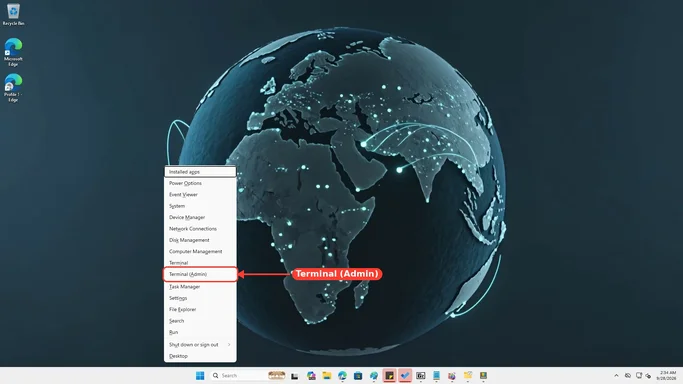The width and height of the screenshot is (683, 384).
Task: Open the blue checkmark To Do taskbar icon
Action: point(405,375)
